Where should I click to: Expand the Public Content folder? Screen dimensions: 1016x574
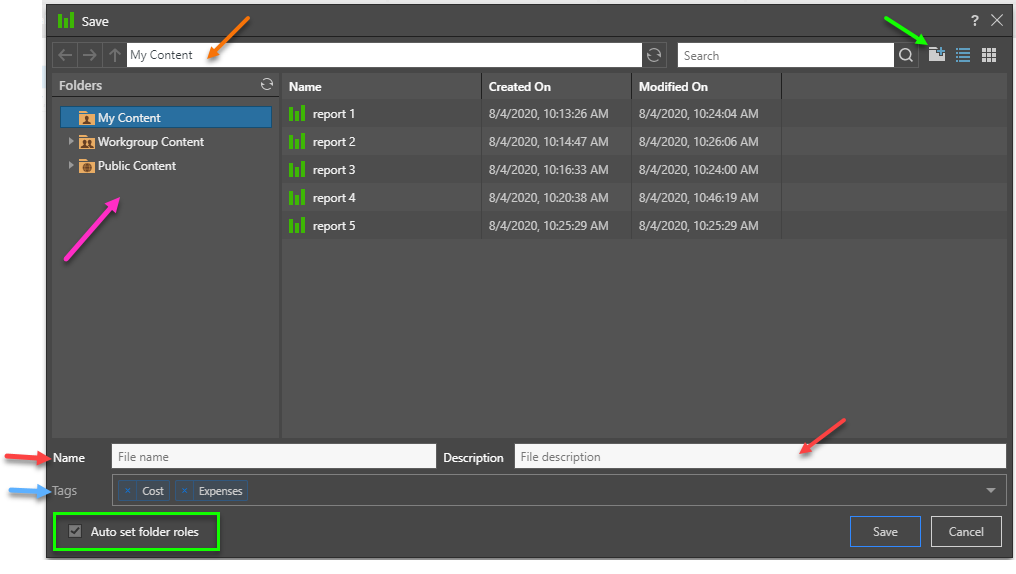[71, 166]
